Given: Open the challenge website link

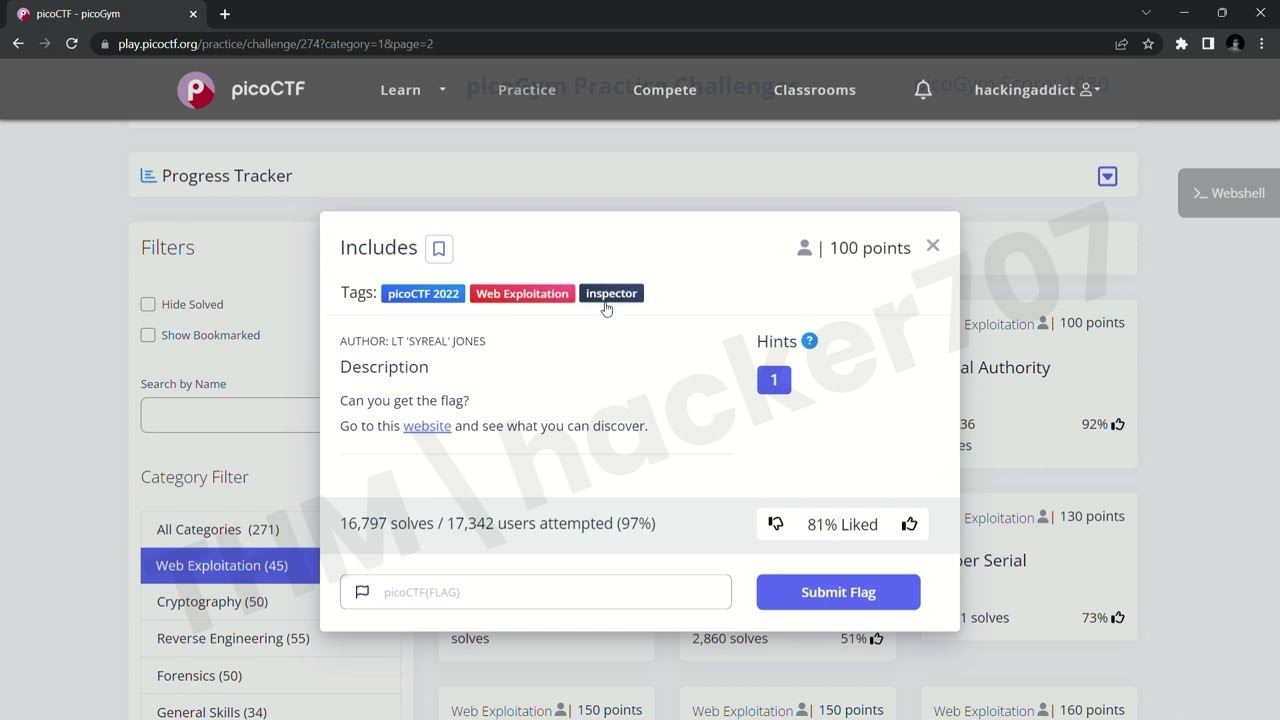Looking at the screenshot, I should (427, 426).
